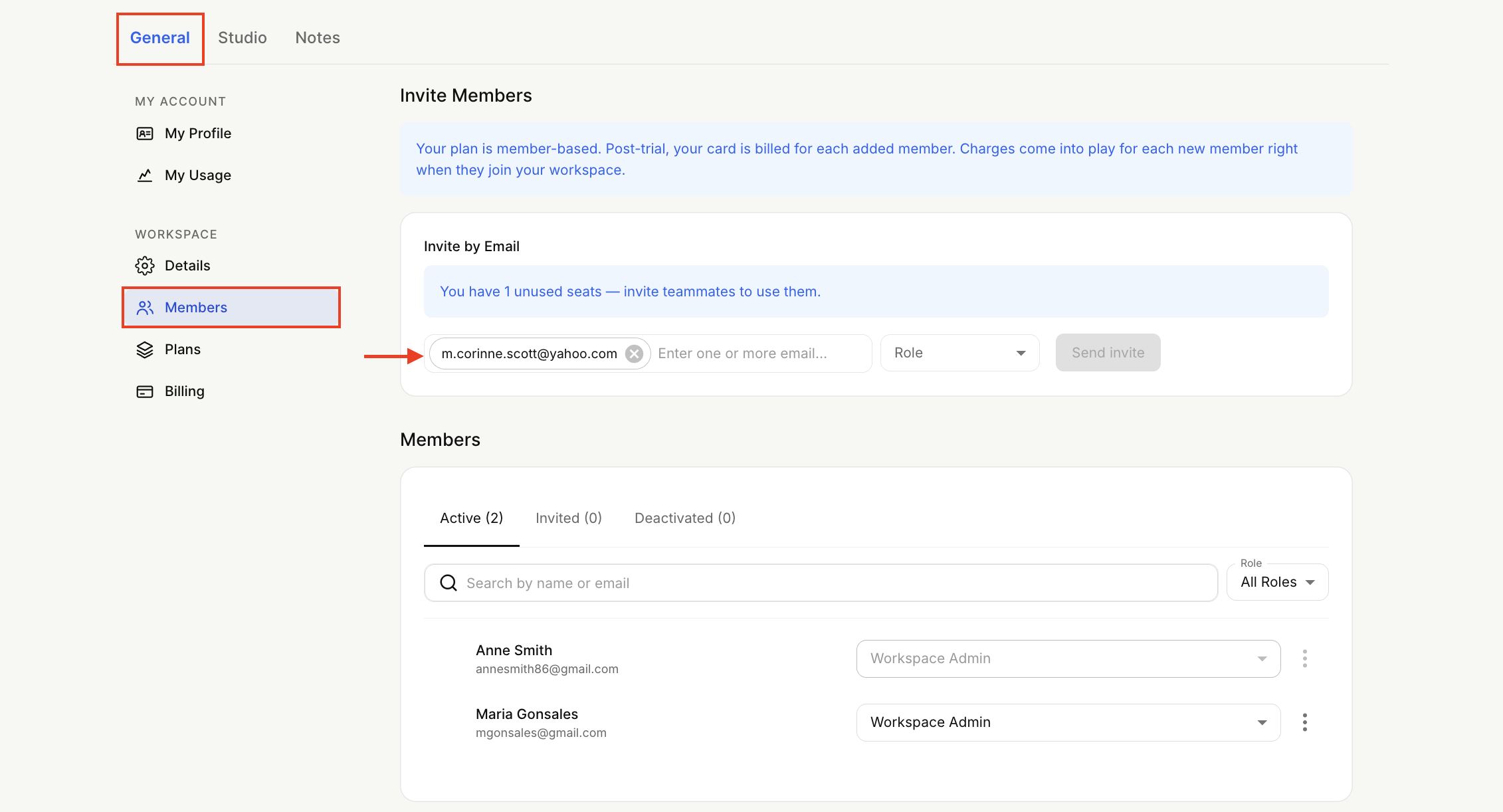Click the m.corinne.scott@yahoo.com email text
Screen dimensions: 1503x812
(x=529, y=354)
